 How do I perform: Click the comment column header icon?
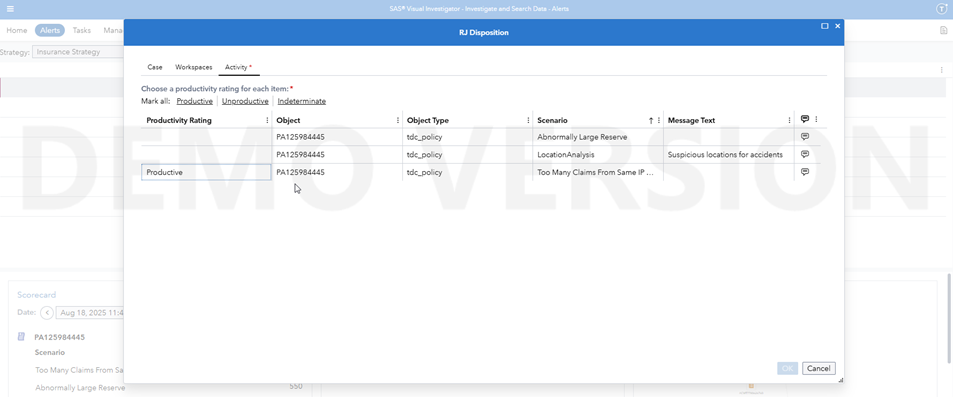(x=805, y=119)
